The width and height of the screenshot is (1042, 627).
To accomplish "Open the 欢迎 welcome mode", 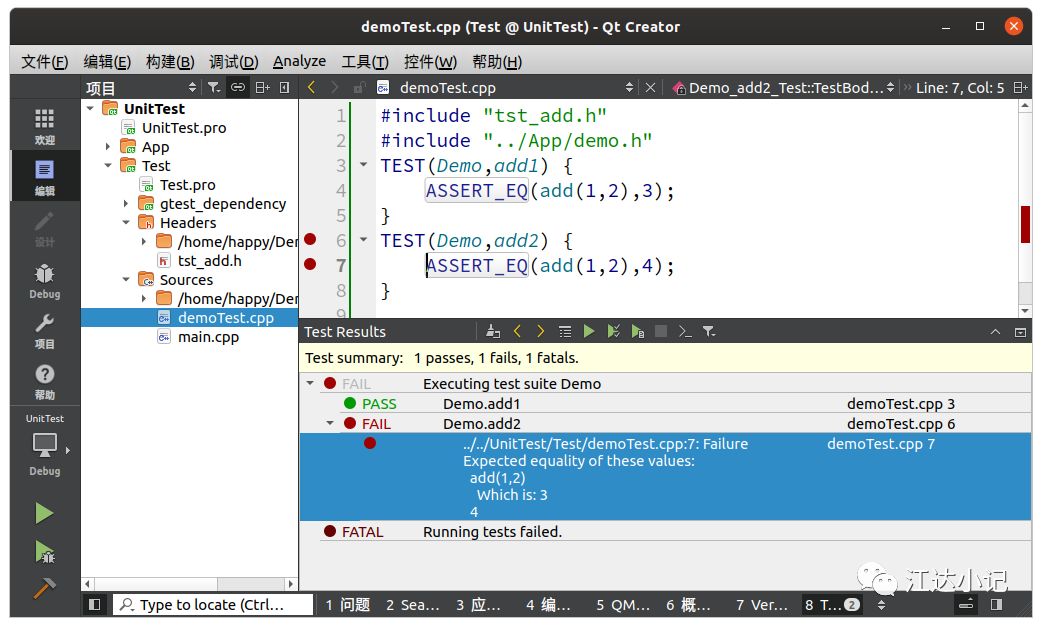I will tap(45, 126).
